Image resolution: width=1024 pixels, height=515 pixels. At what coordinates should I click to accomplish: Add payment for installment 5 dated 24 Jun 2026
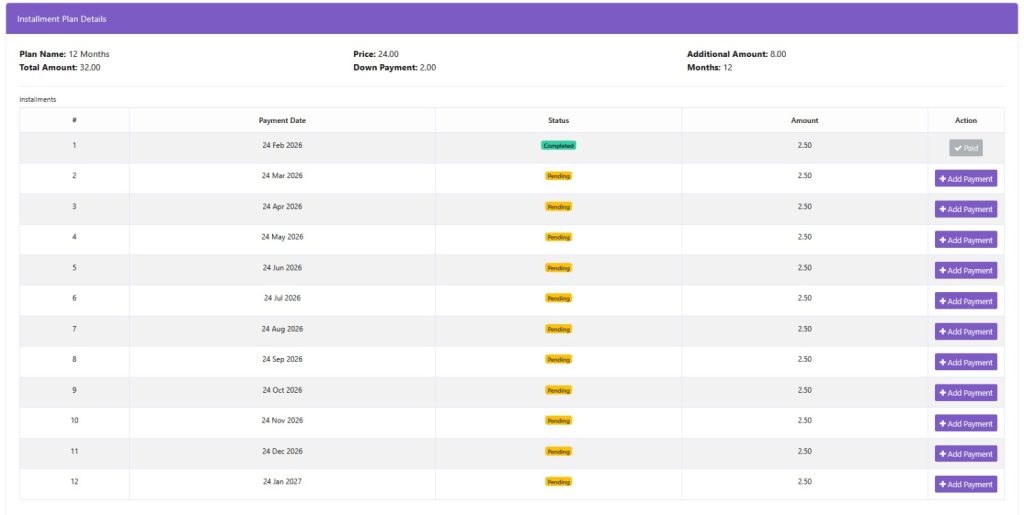[965, 270]
